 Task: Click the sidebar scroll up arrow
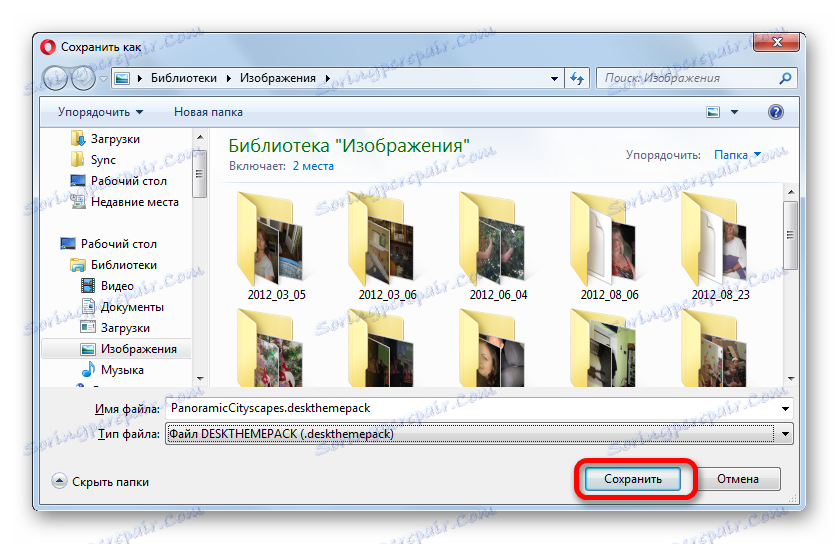(x=200, y=137)
